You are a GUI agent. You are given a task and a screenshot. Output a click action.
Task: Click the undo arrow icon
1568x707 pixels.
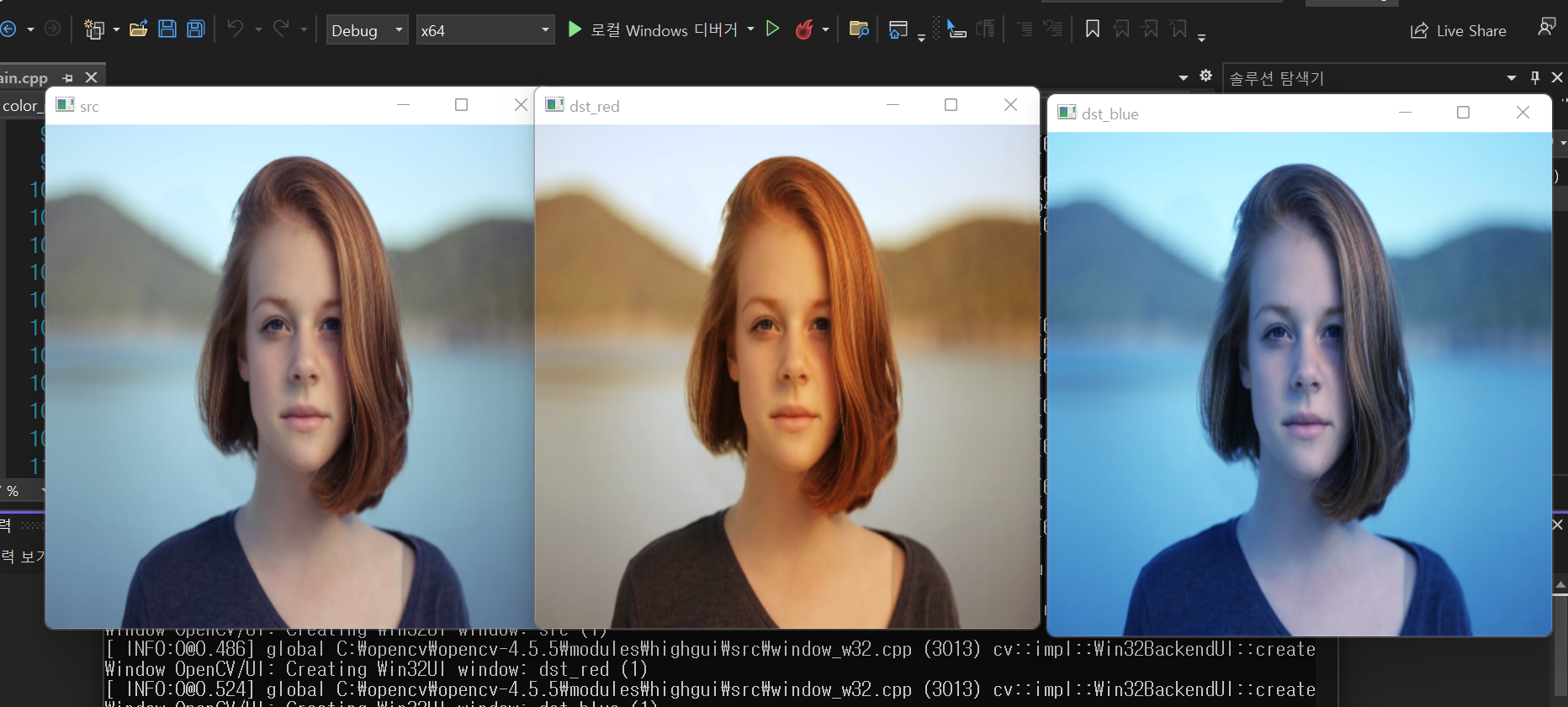point(236,29)
